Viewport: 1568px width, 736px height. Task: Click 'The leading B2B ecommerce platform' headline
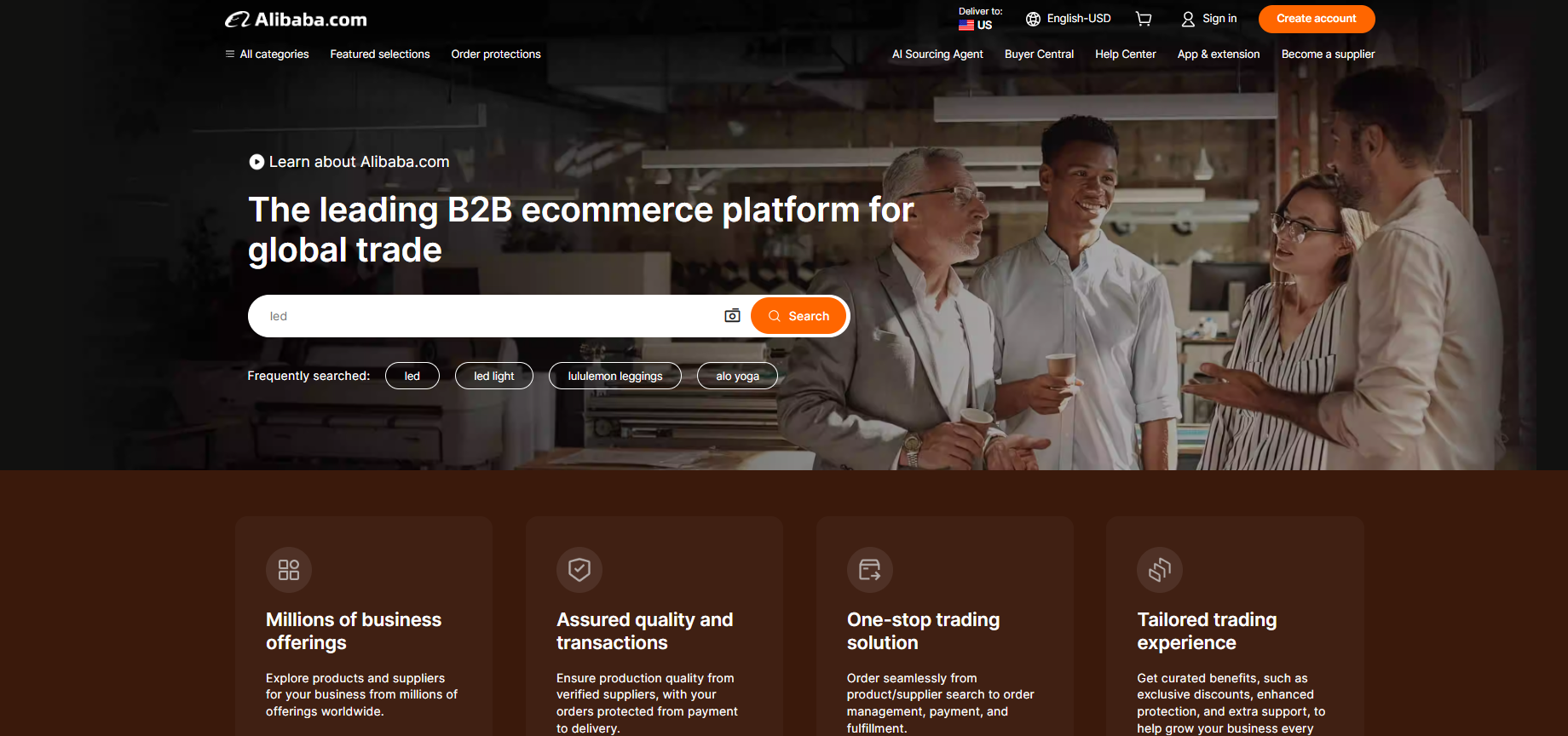tap(581, 230)
